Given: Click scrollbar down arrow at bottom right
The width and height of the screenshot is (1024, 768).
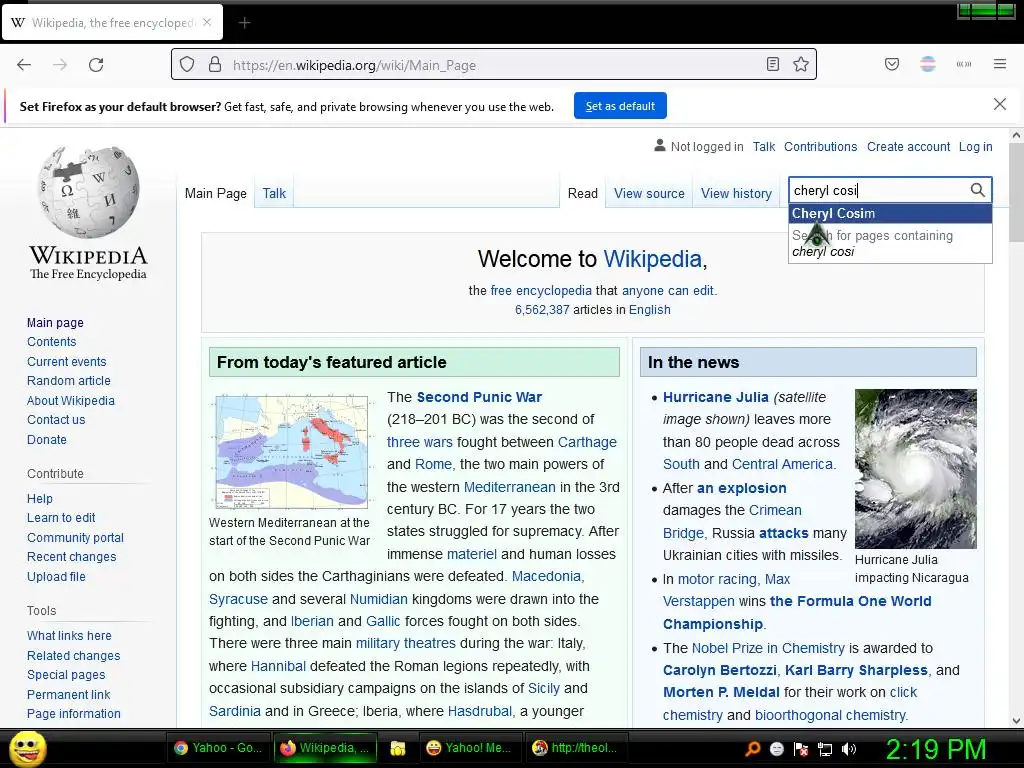Looking at the screenshot, I should coord(1016,720).
